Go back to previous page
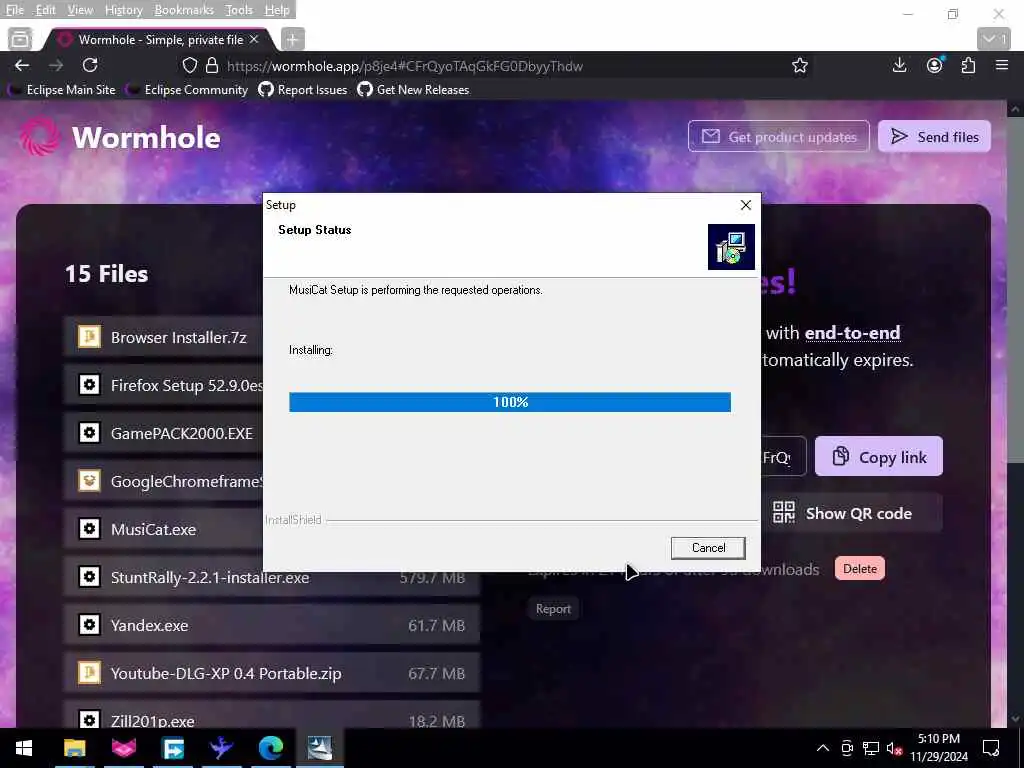Viewport: 1024px width, 768px height. click(x=22, y=65)
